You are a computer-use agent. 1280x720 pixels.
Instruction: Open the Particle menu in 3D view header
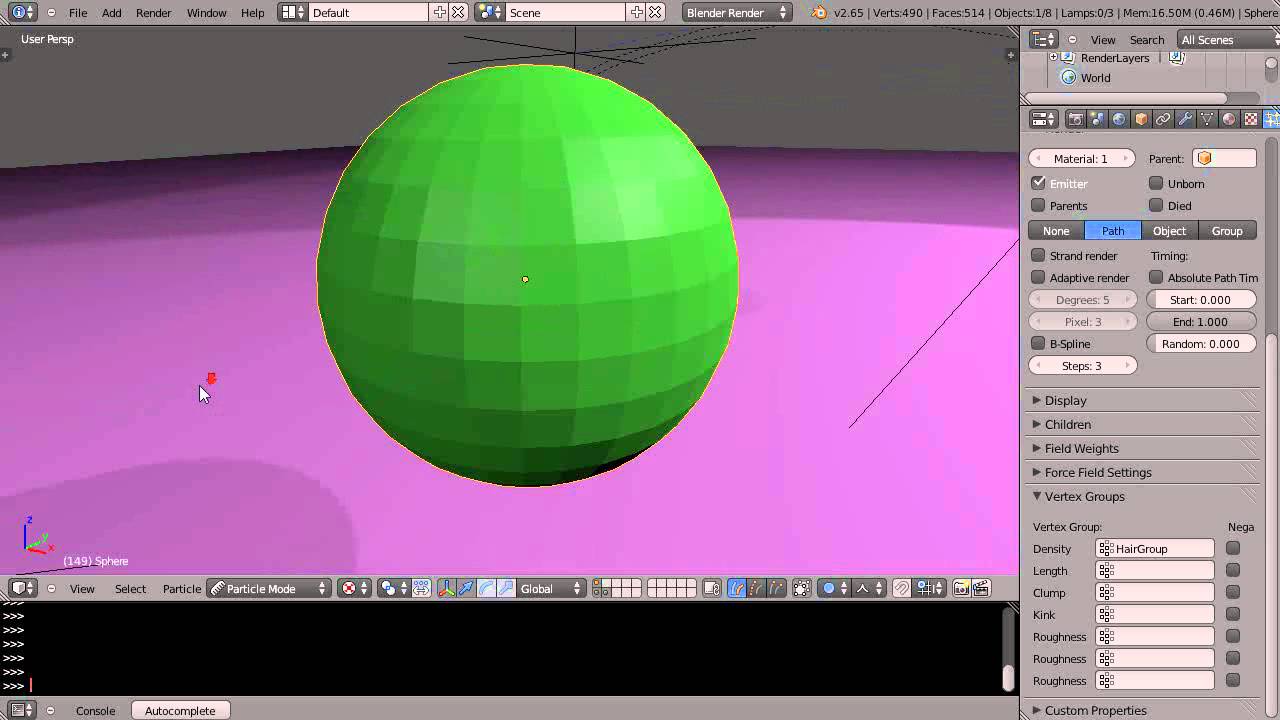tap(182, 588)
